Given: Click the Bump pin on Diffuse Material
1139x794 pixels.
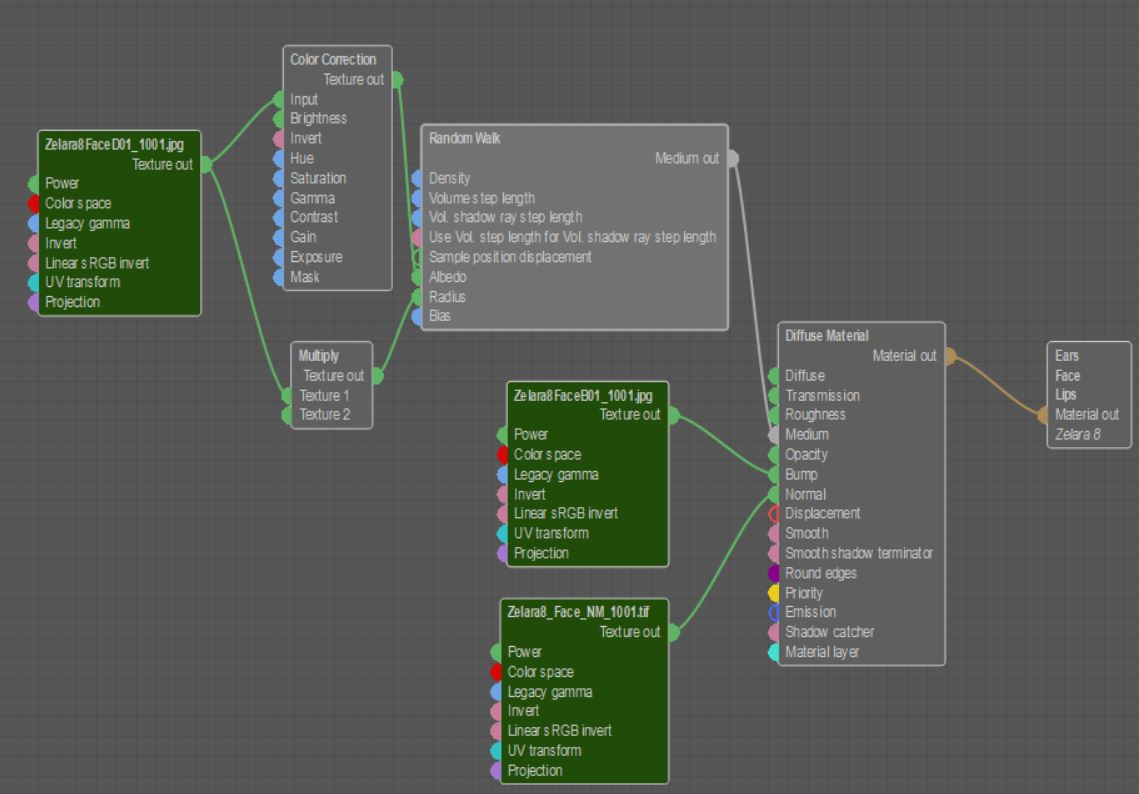Looking at the screenshot, I should [774, 474].
